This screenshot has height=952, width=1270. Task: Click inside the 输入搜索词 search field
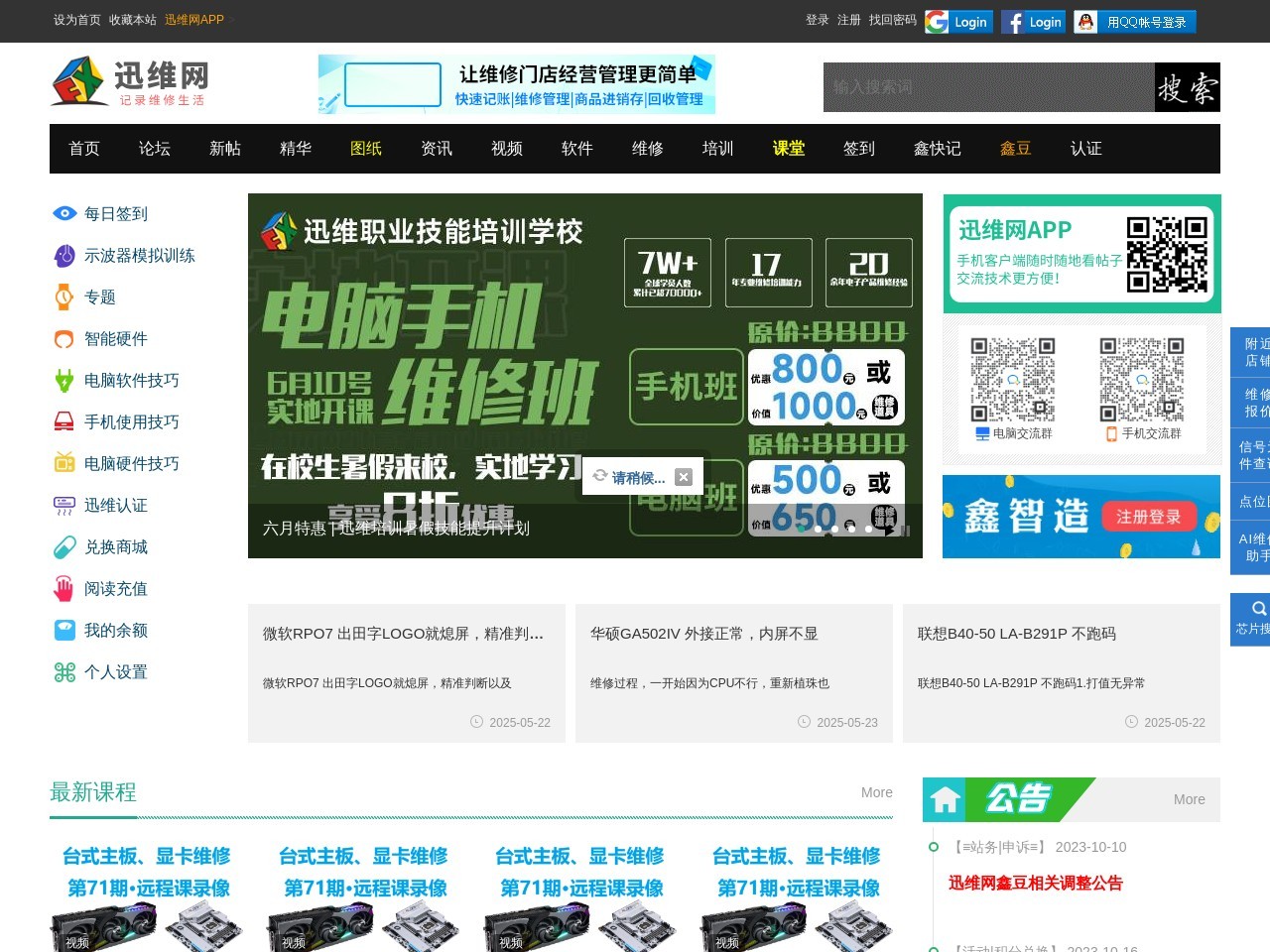click(989, 87)
